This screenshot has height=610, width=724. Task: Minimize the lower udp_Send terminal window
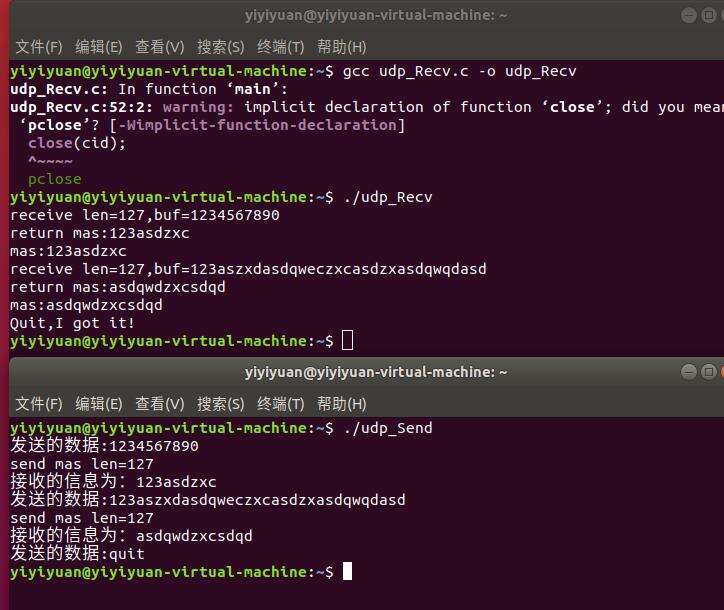[x=690, y=372]
